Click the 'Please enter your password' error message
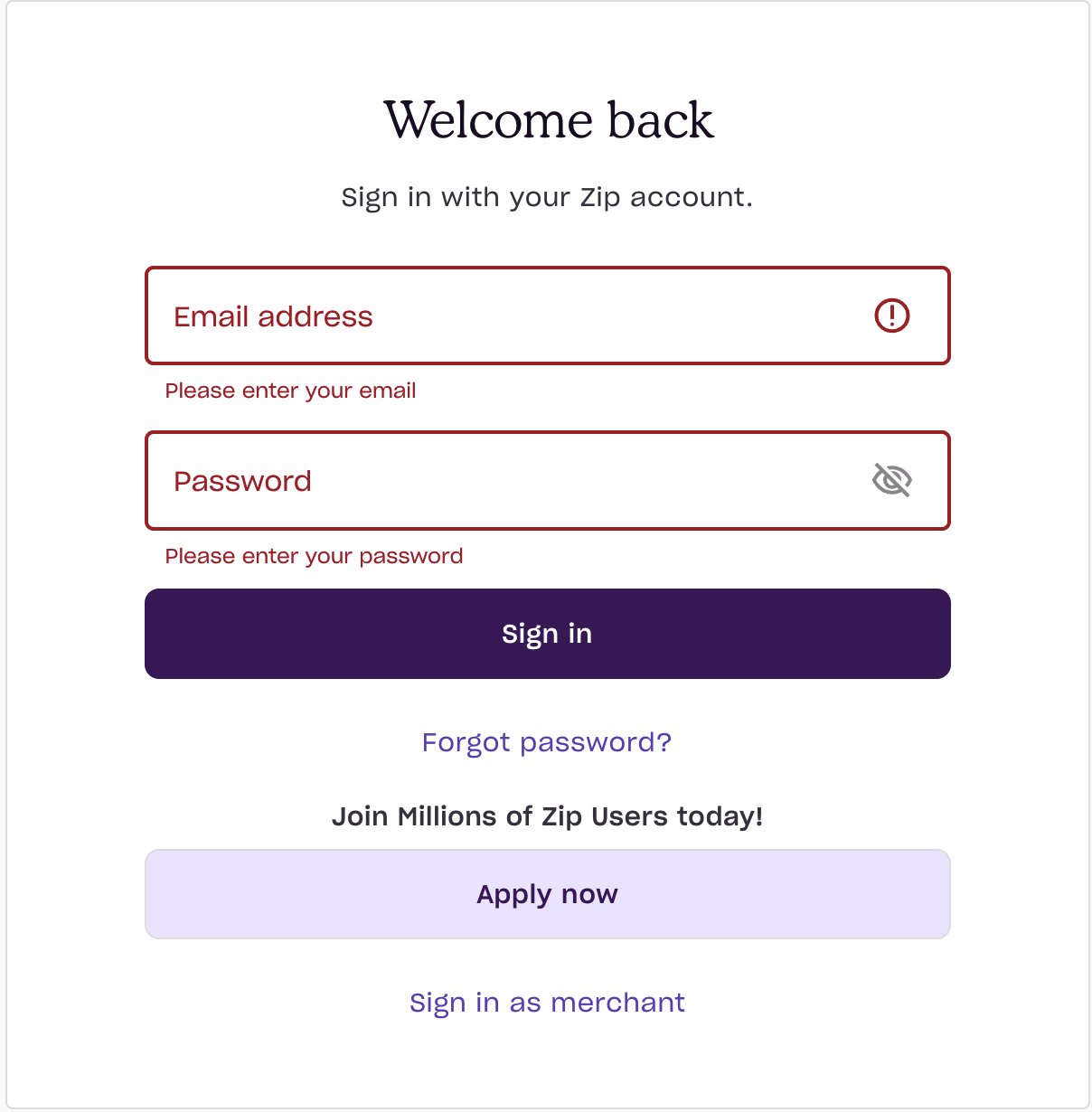 tap(314, 556)
